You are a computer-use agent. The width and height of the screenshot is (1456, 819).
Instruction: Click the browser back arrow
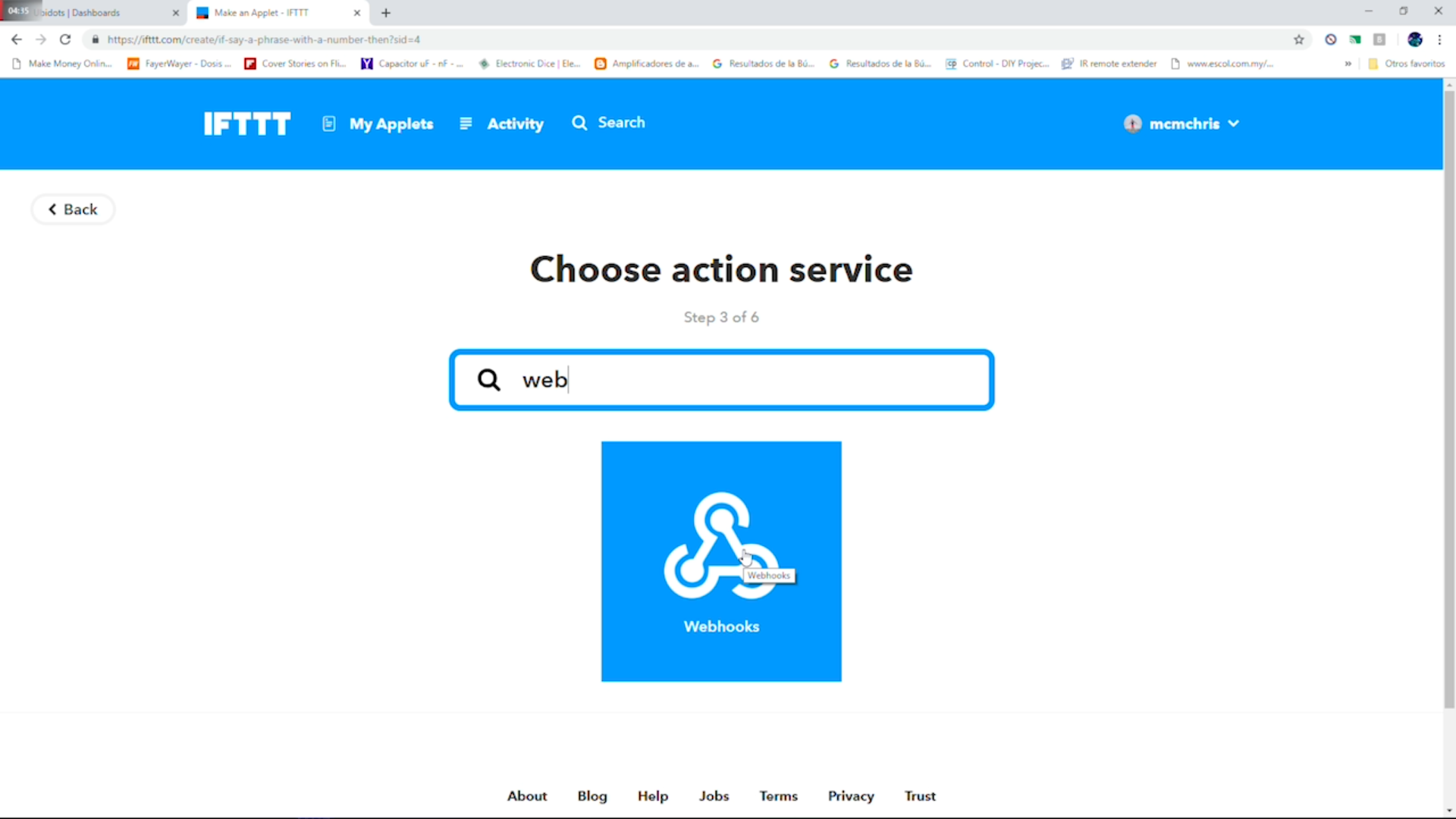pos(17,39)
